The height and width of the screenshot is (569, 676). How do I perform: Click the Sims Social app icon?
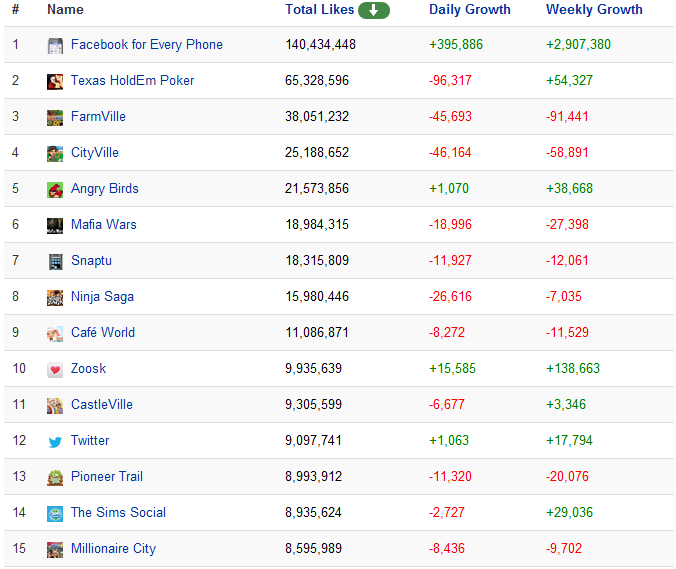tap(55, 513)
